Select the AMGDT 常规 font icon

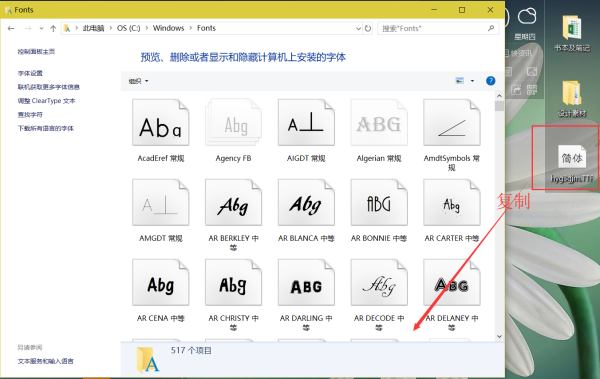pyautogui.click(x=161, y=203)
